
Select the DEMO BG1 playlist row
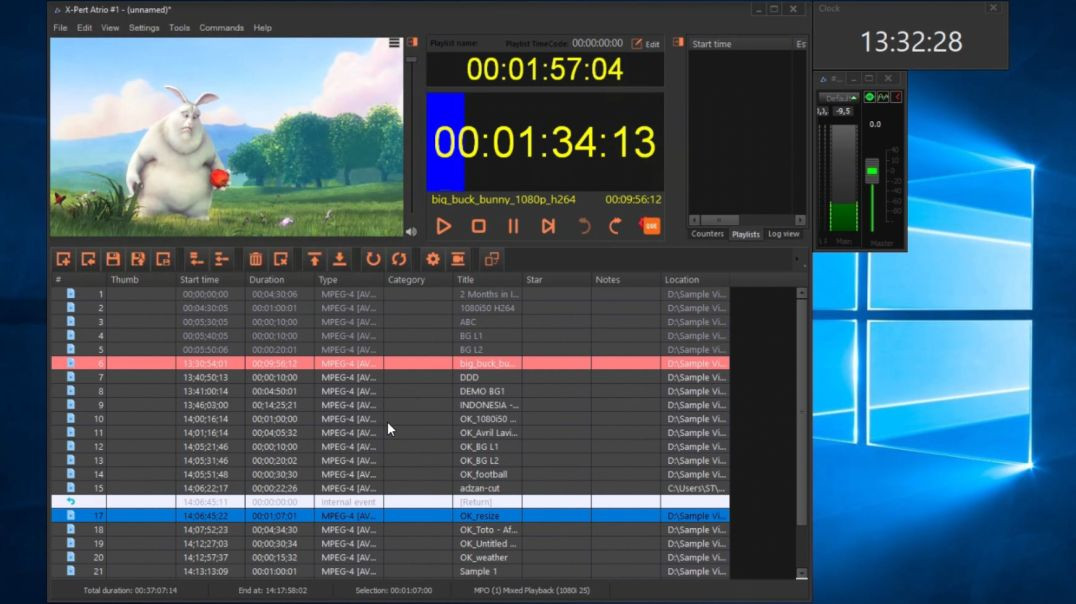pos(390,391)
